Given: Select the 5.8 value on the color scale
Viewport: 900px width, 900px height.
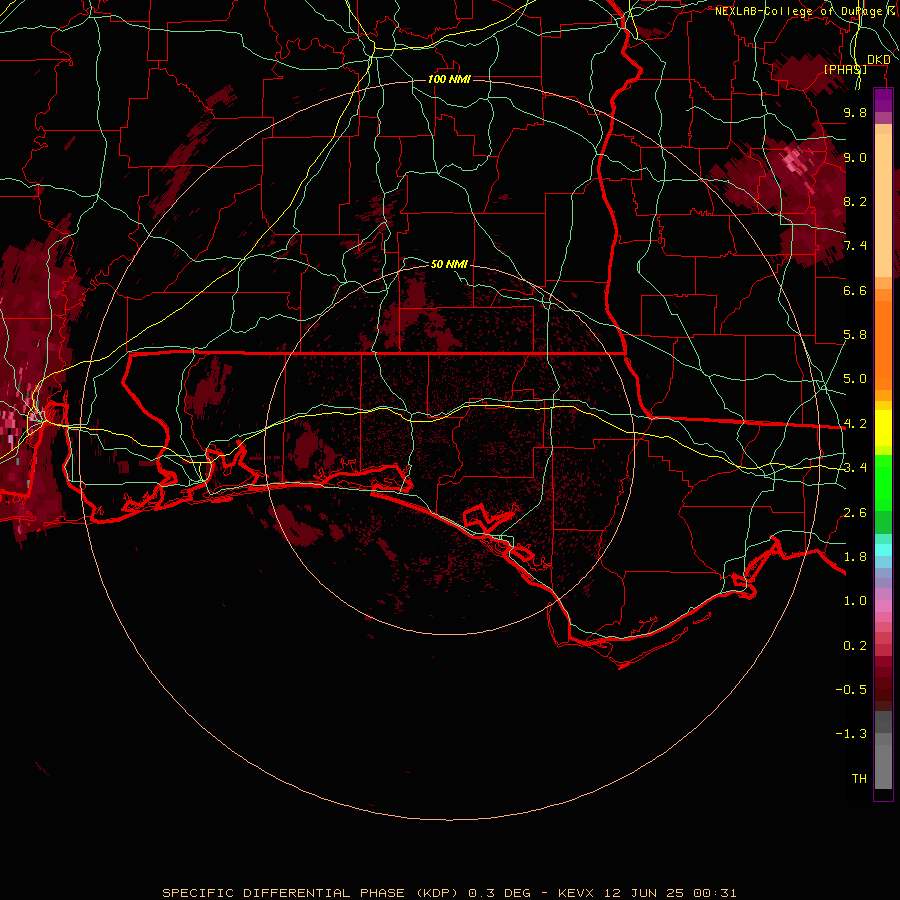Looking at the screenshot, I should tap(855, 335).
